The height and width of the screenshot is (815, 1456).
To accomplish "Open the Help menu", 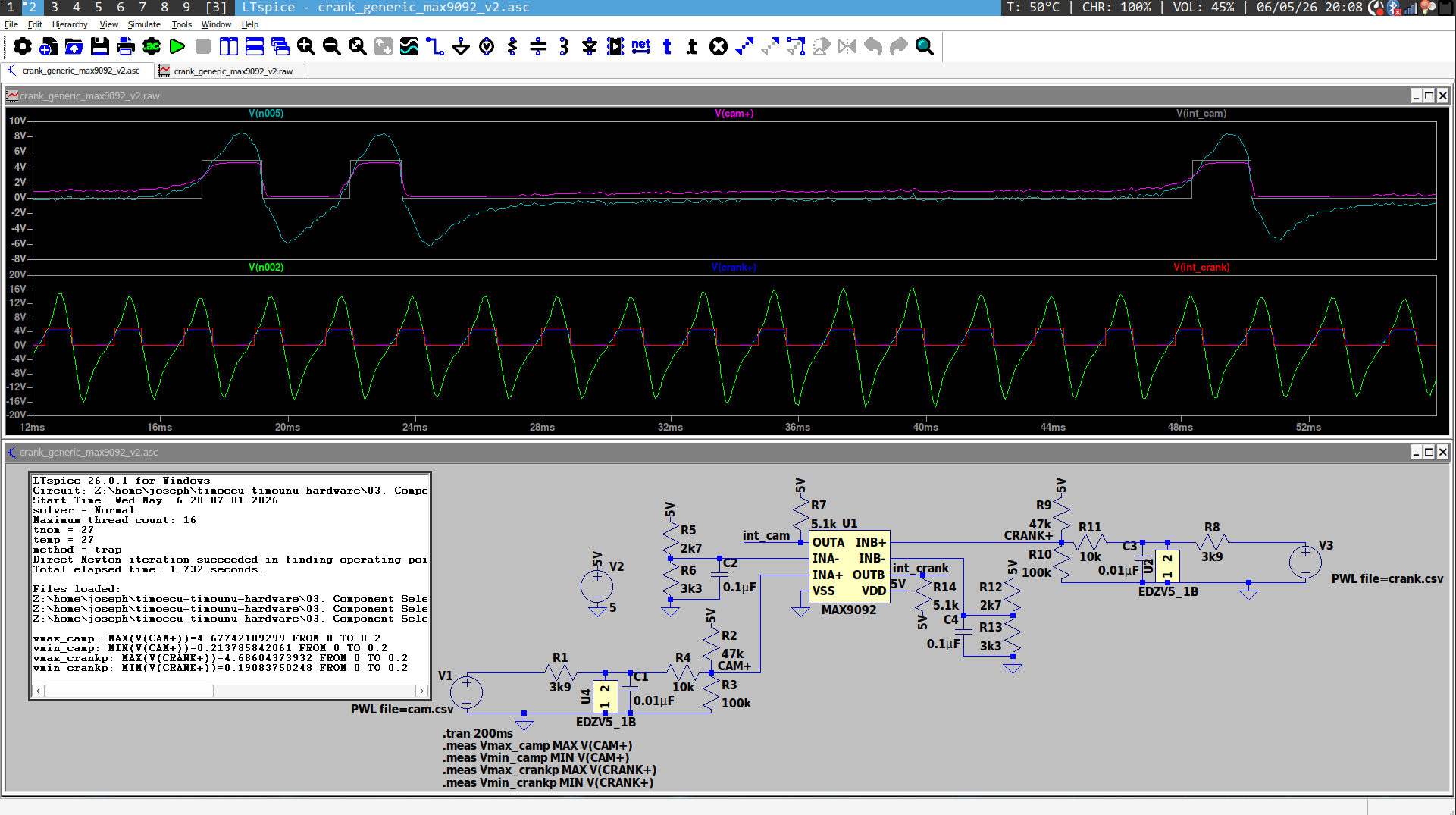I will click(250, 24).
